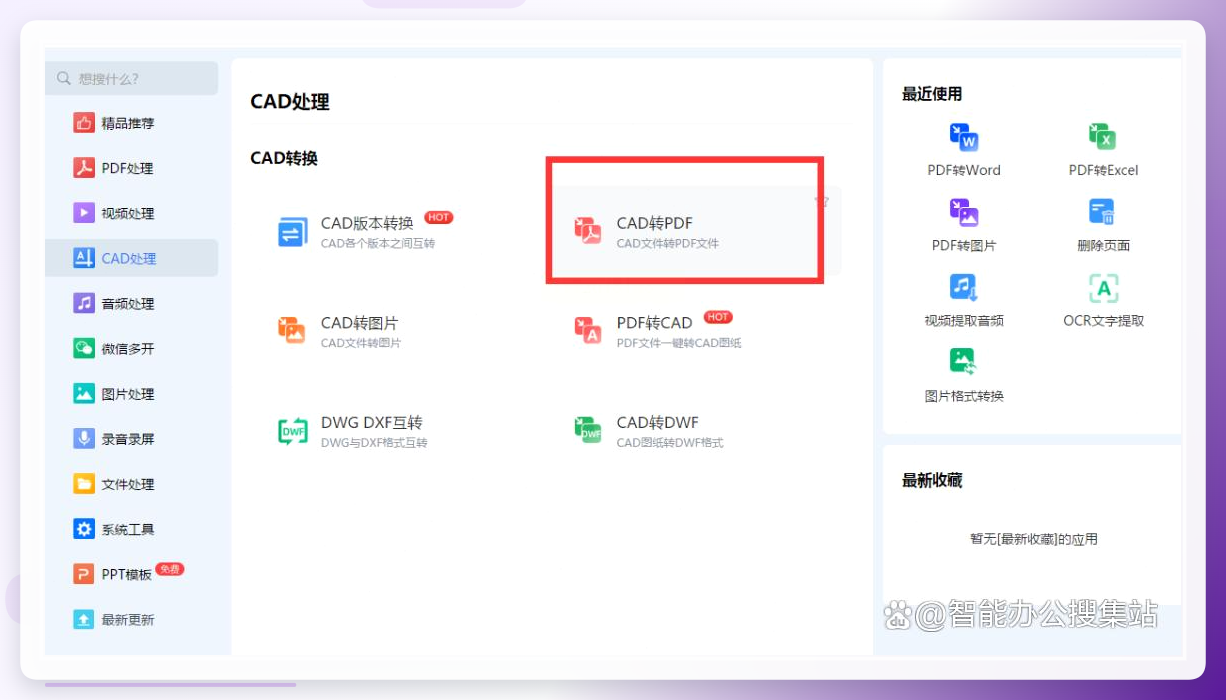This screenshot has height=700, width=1226.
Task: Click the search box 想搜什么?
Action: pos(132,78)
